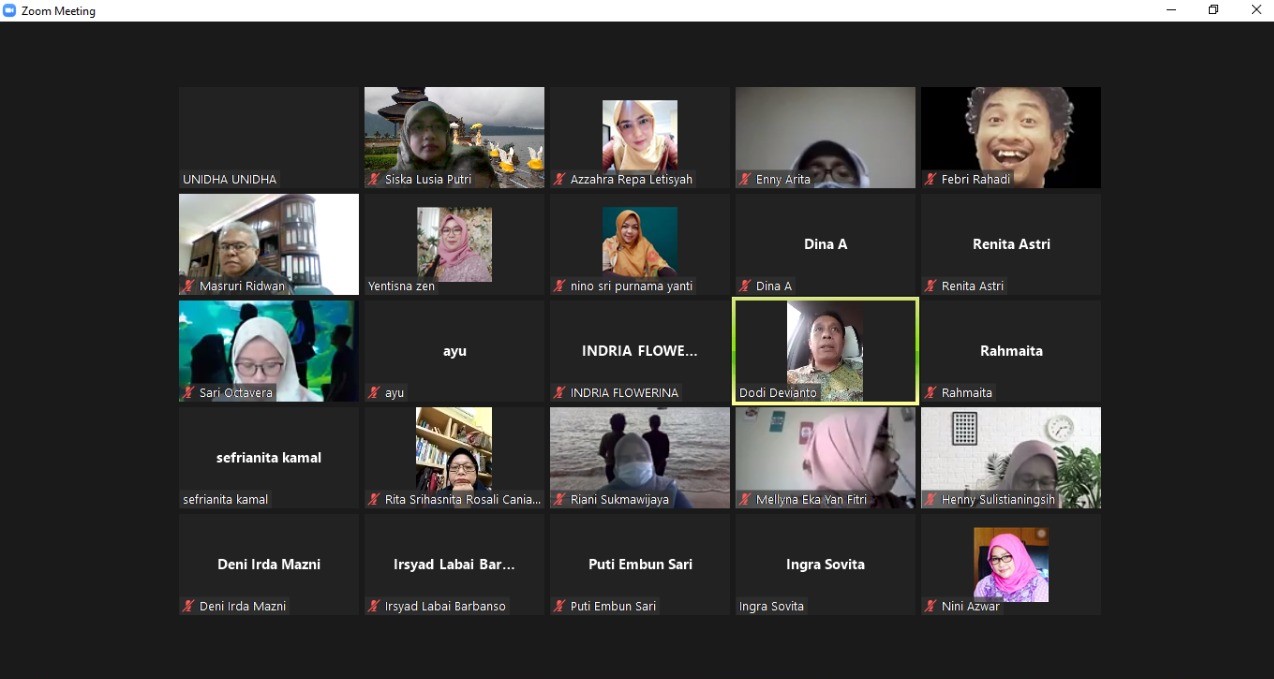Click the muted mic icon beside Riani Sukmawijaya
The image size is (1274, 679).
pos(560,499)
